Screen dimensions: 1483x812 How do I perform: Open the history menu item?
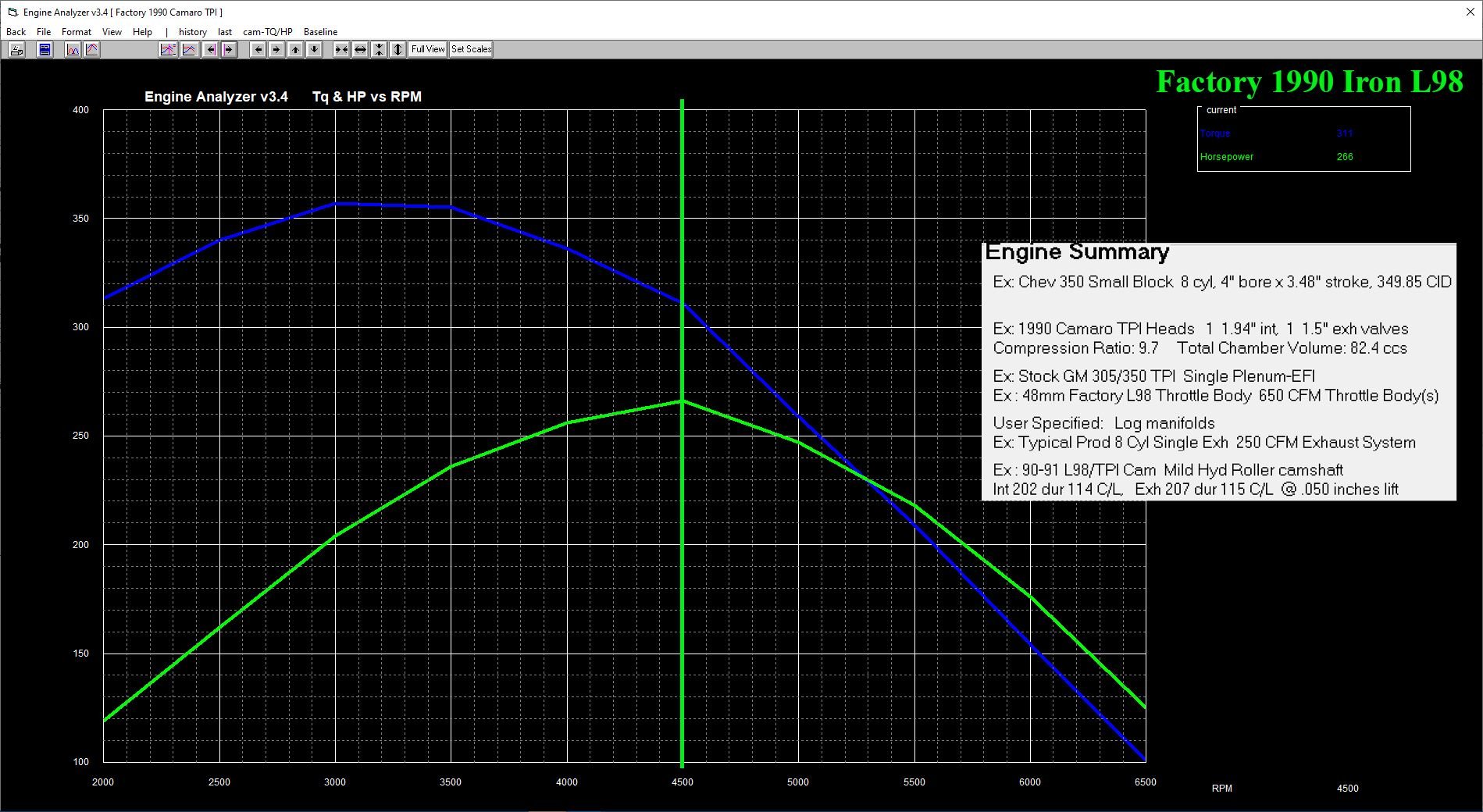point(192,32)
